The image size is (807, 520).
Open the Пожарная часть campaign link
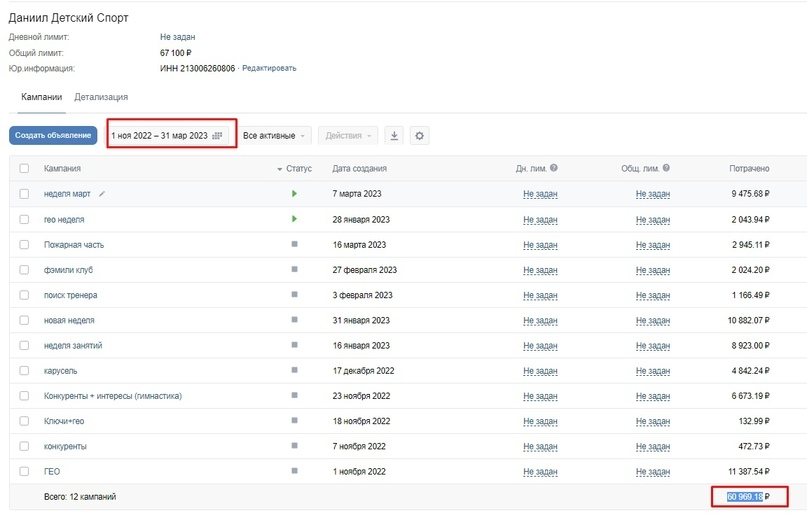tap(74, 245)
